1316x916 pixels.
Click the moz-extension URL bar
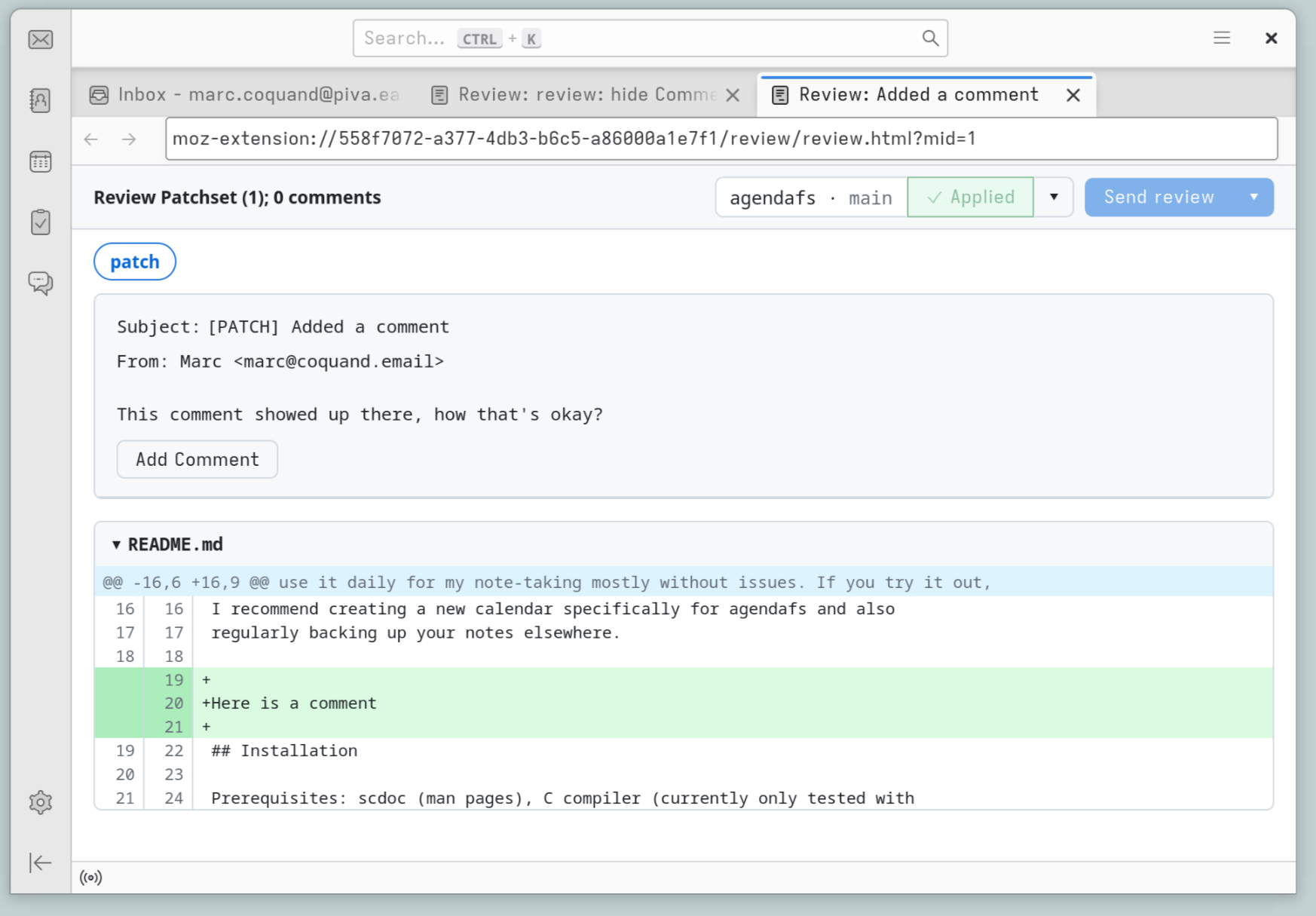click(721, 139)
